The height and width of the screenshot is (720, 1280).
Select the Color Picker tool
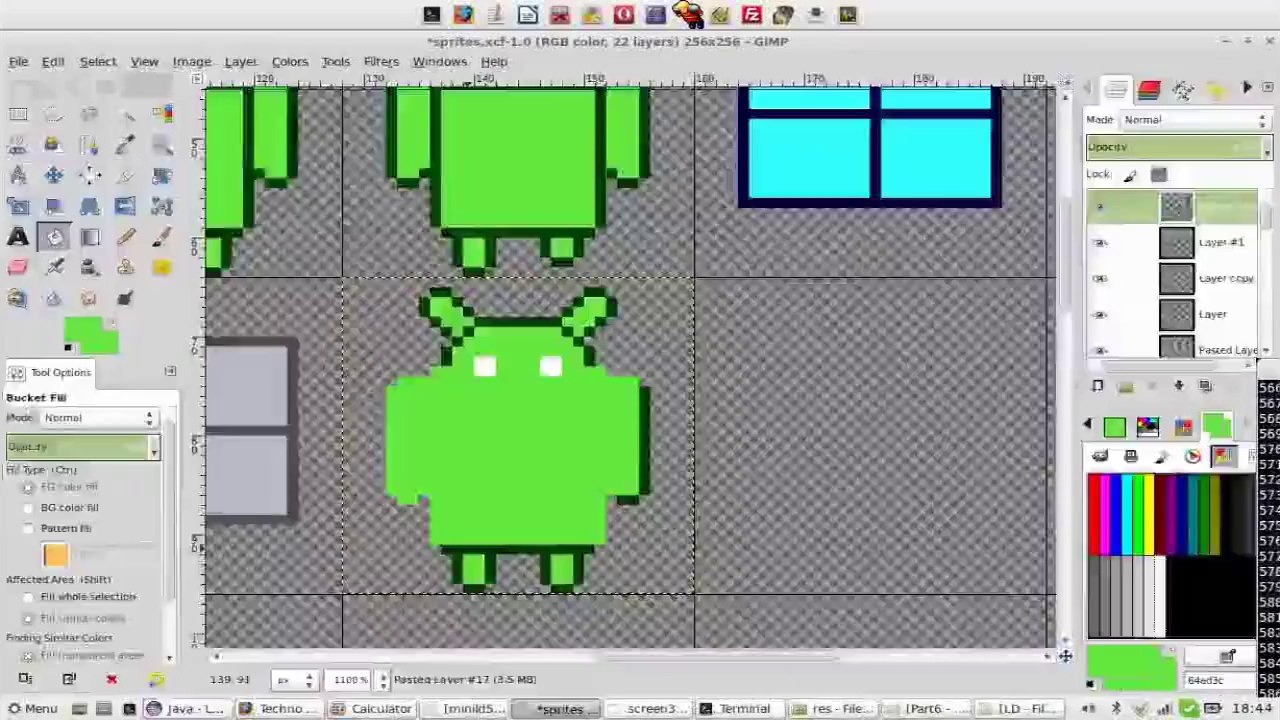click(x=125, y=145)
